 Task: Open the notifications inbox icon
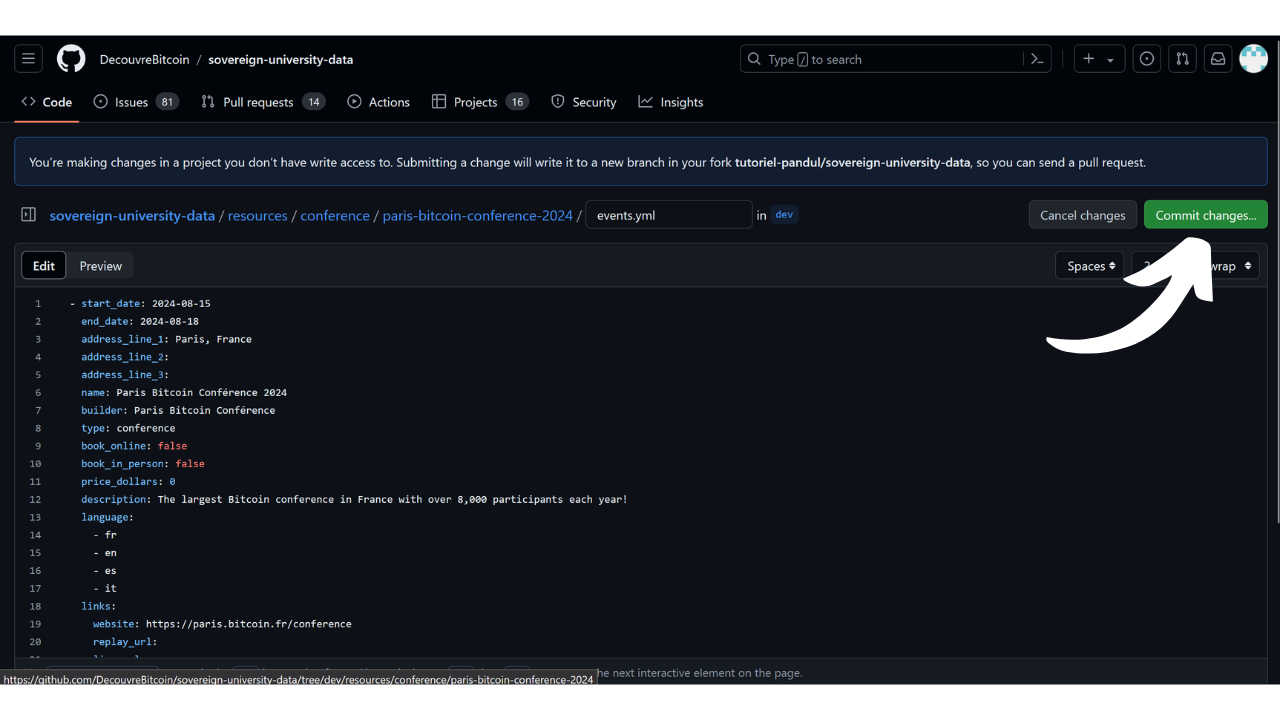pyautogui.click(x=1217, y=59)
